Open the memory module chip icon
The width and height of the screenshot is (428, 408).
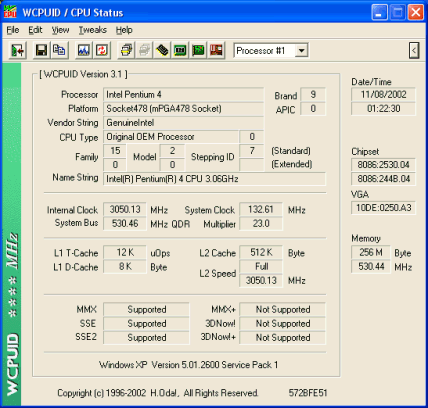[162, 51]
